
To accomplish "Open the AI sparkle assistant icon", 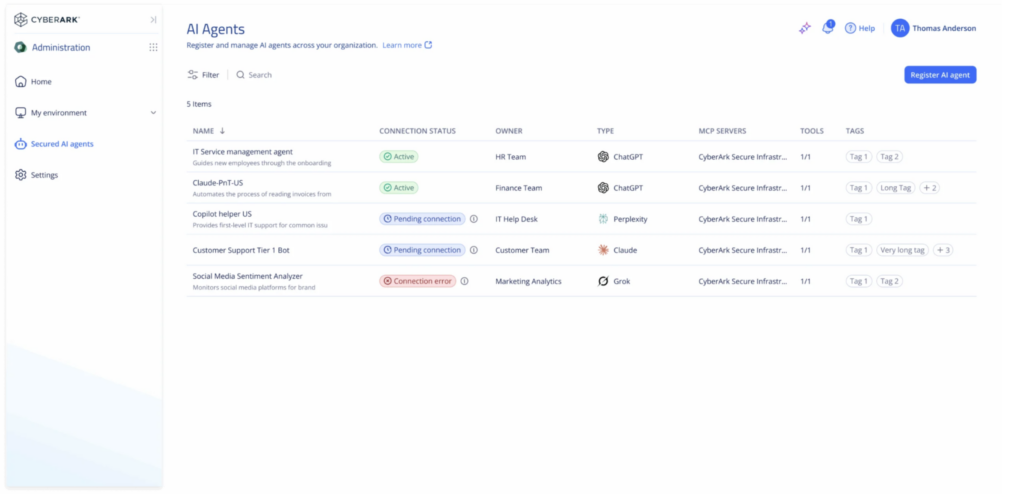I will pos(805,28).
